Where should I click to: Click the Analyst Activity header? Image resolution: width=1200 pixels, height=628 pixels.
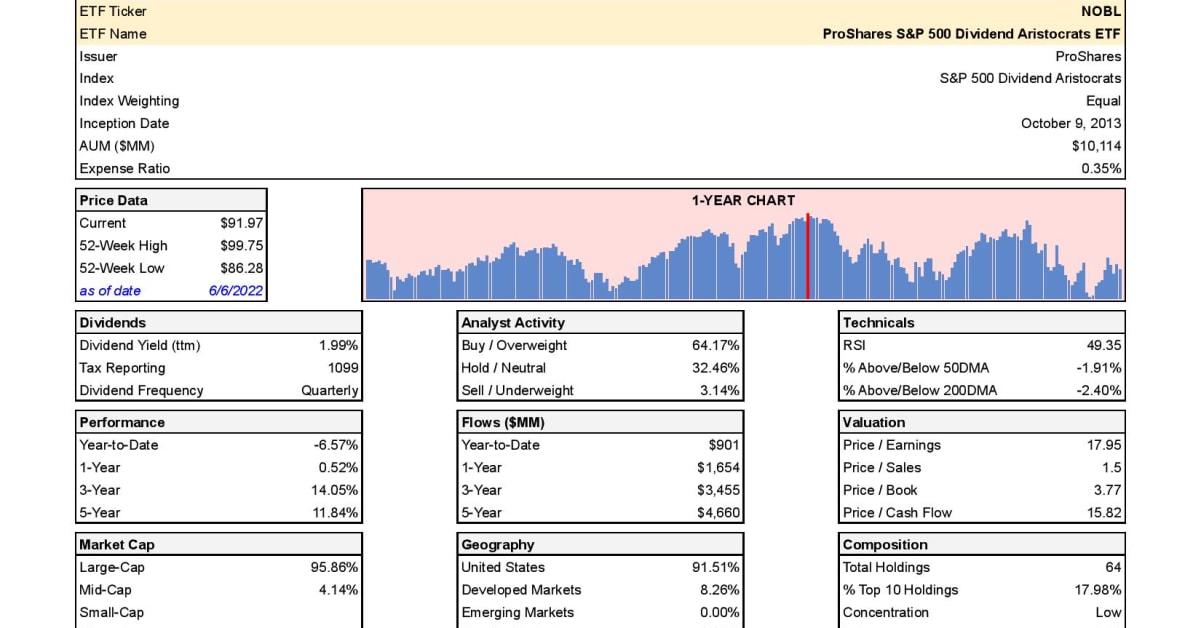(601, 322)
